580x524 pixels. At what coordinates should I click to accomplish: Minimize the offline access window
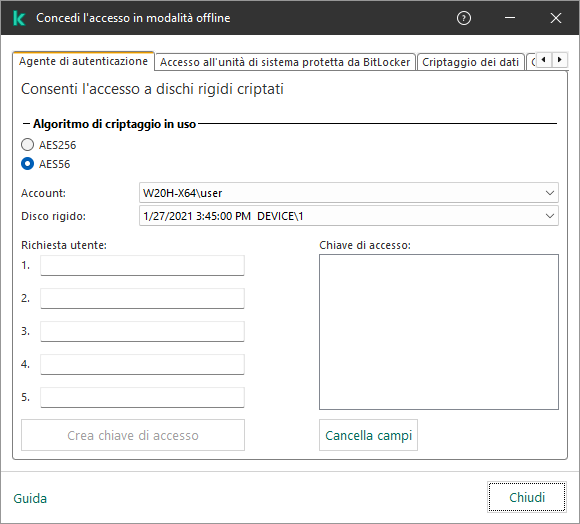click(510, 18)
